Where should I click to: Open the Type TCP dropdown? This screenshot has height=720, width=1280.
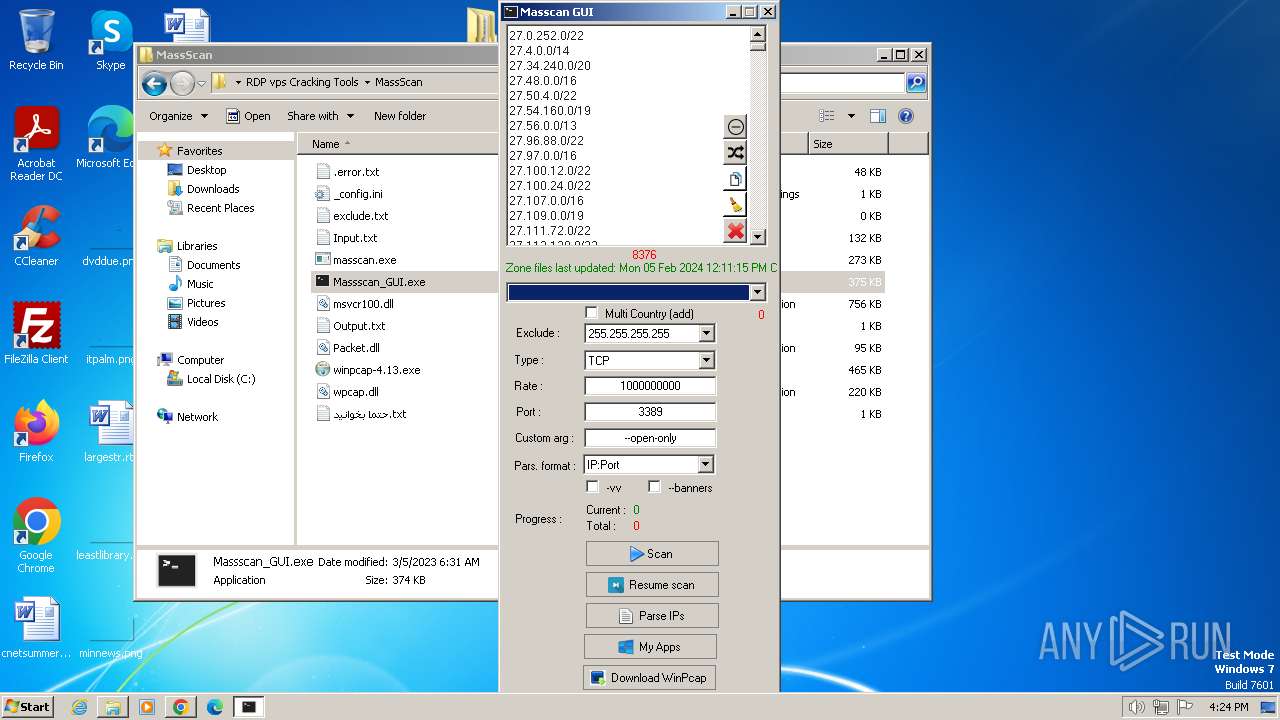(x=706, y=360)
